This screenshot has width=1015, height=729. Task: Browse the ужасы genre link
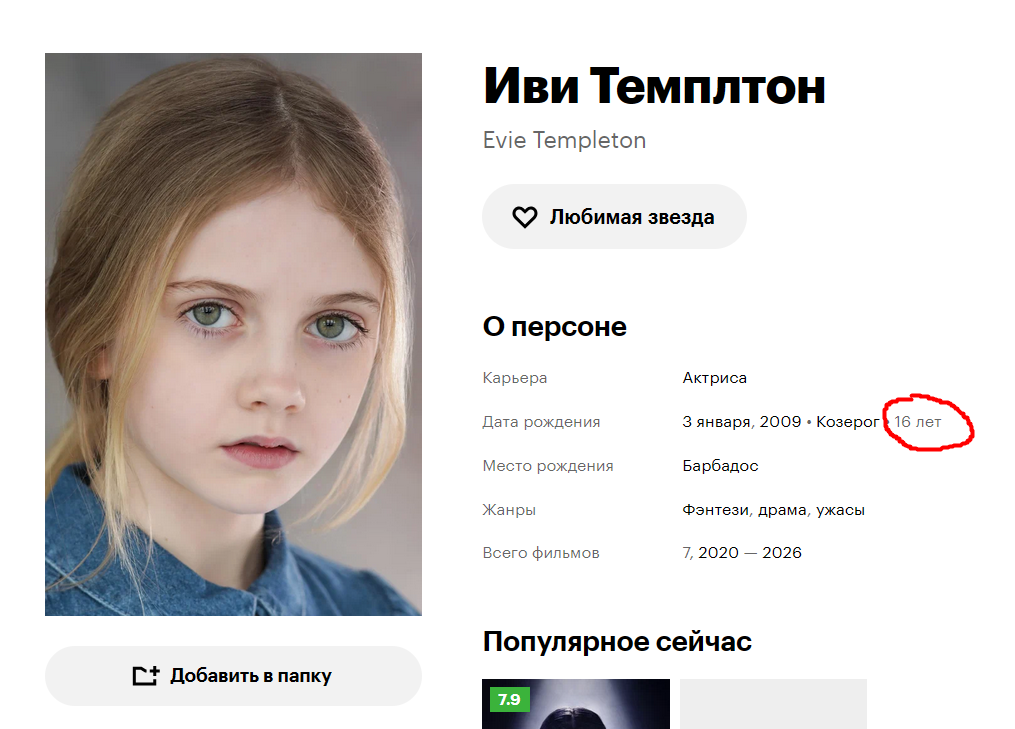pyautogui.click(x=840, y=510)
